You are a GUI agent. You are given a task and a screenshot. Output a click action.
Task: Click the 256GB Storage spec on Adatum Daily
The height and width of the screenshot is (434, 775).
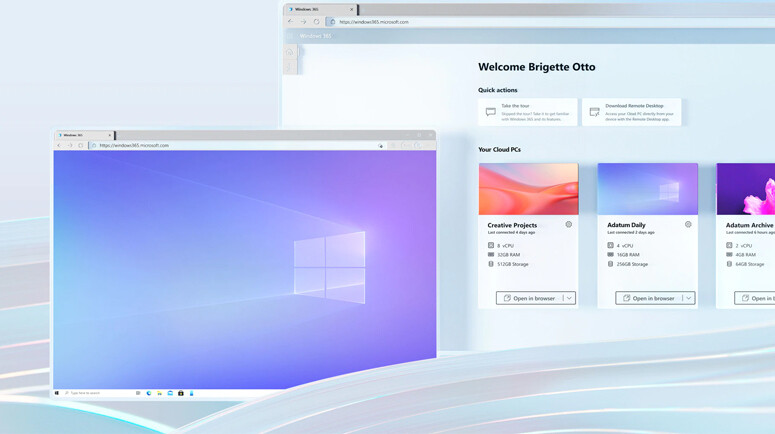[628, 264]
